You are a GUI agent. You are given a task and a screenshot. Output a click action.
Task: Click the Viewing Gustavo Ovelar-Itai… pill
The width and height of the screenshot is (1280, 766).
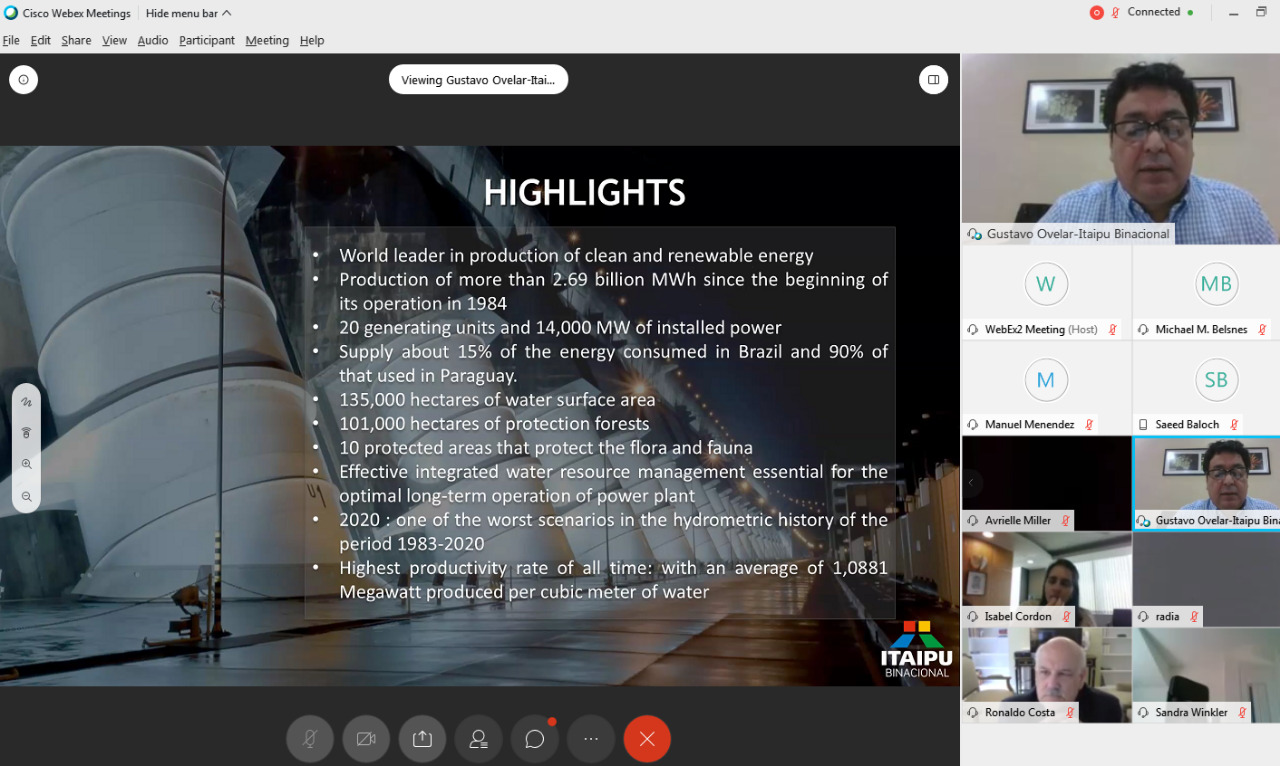[x=478, y=80]
